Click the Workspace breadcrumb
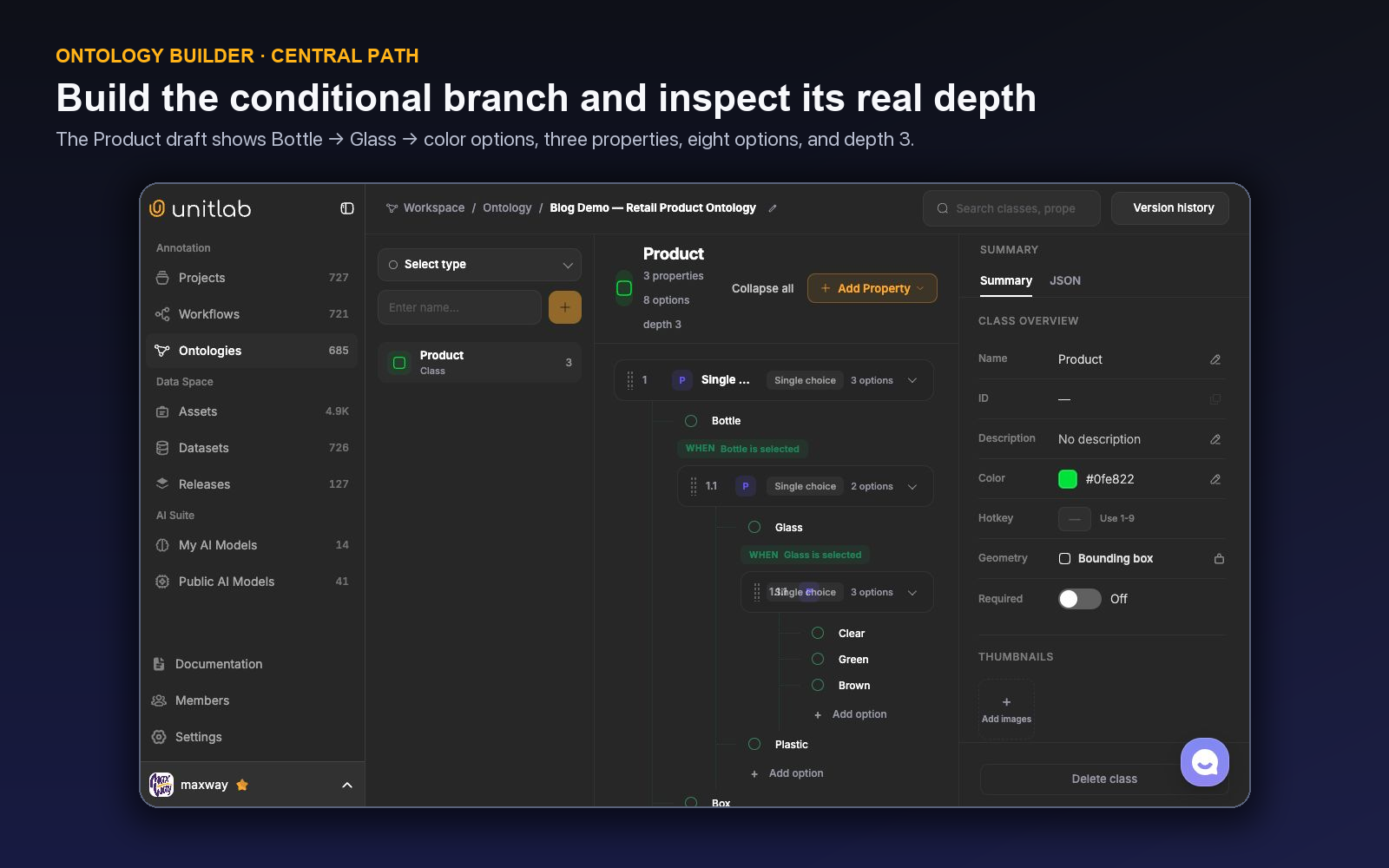Image resolution: width=1389 pixels, height=868 pixels. [x=434, y=208]
